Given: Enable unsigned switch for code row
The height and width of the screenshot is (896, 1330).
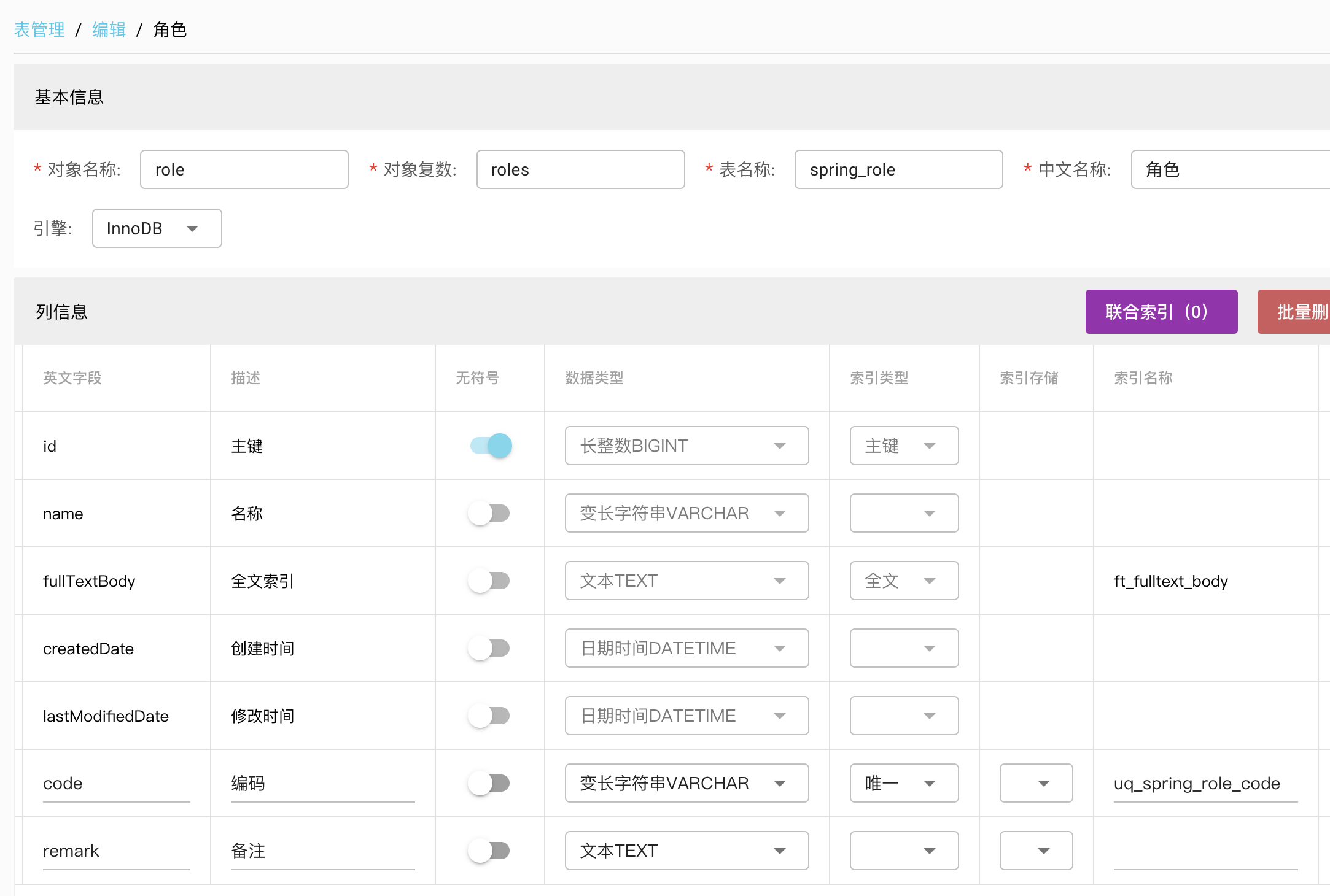Looking at the screenshot, I should [x=490, y=783].
